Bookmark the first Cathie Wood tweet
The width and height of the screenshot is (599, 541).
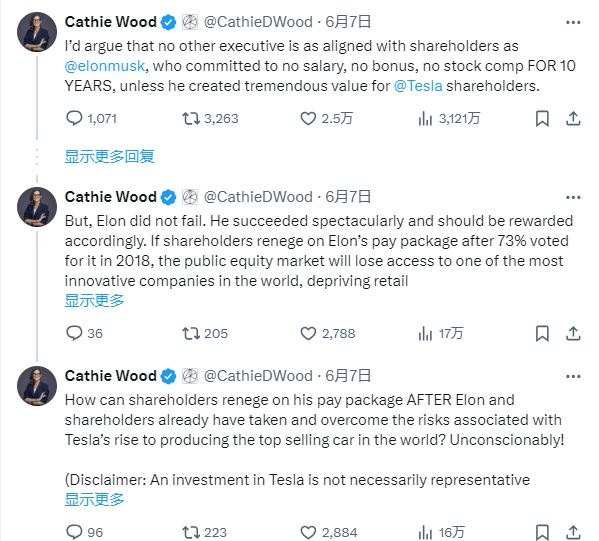(x=542, y=119)
